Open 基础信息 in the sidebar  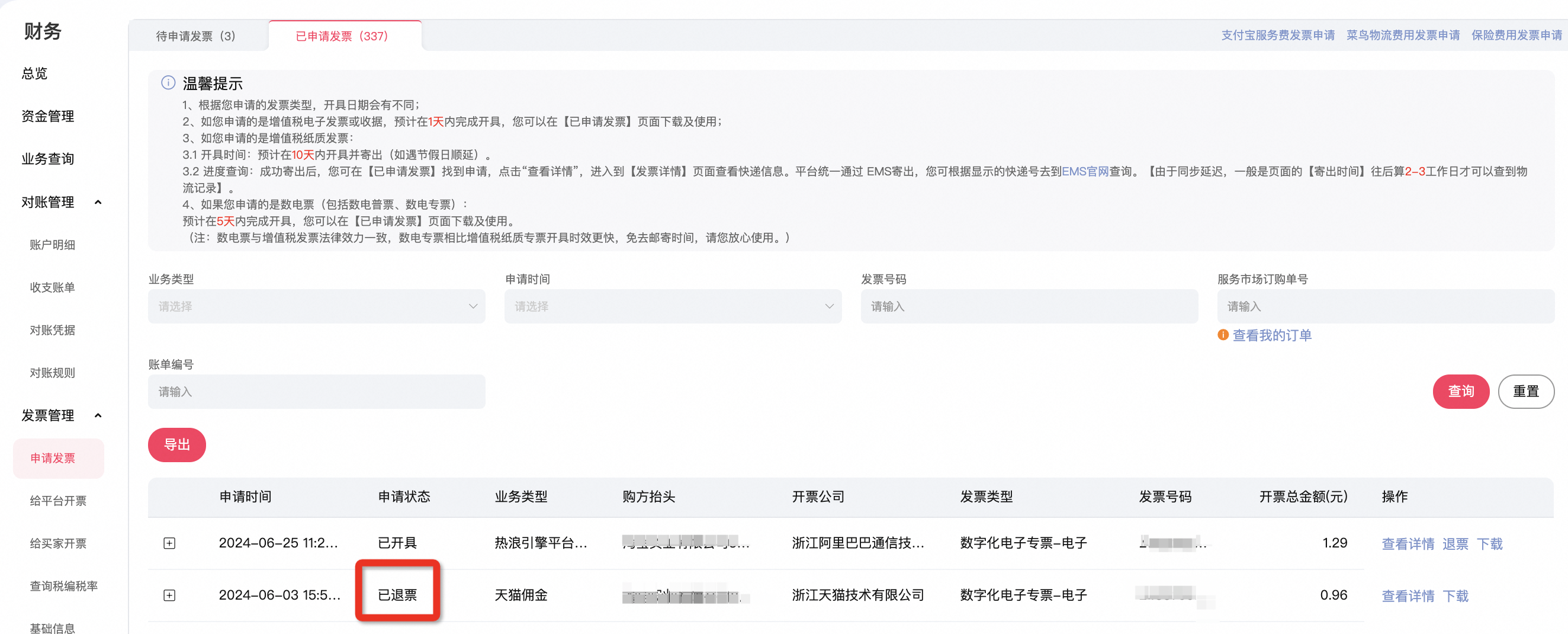[52, 627]
